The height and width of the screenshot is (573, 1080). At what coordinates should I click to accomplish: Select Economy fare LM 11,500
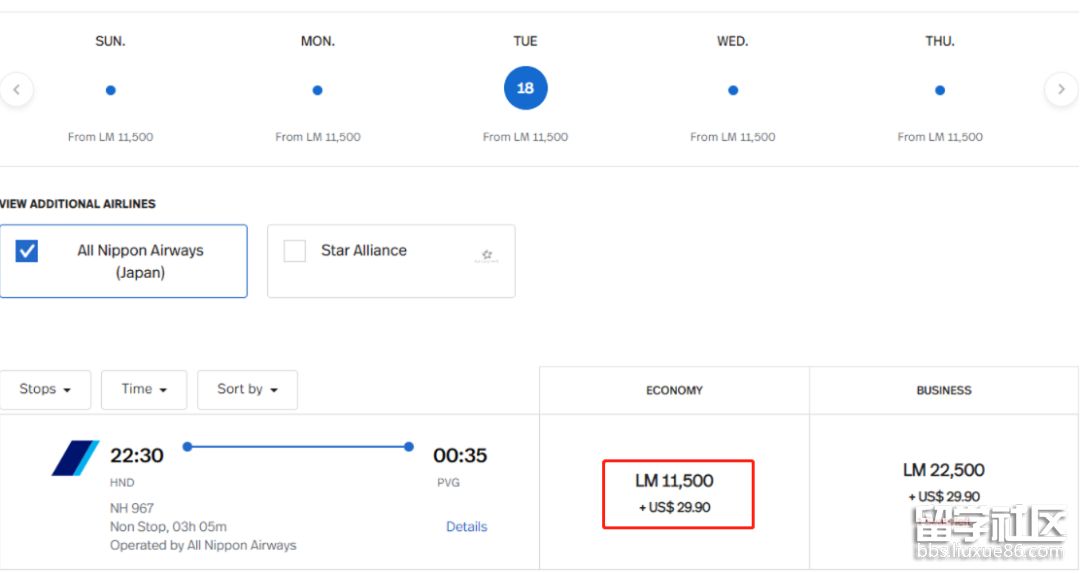click(x=678, y=494)
